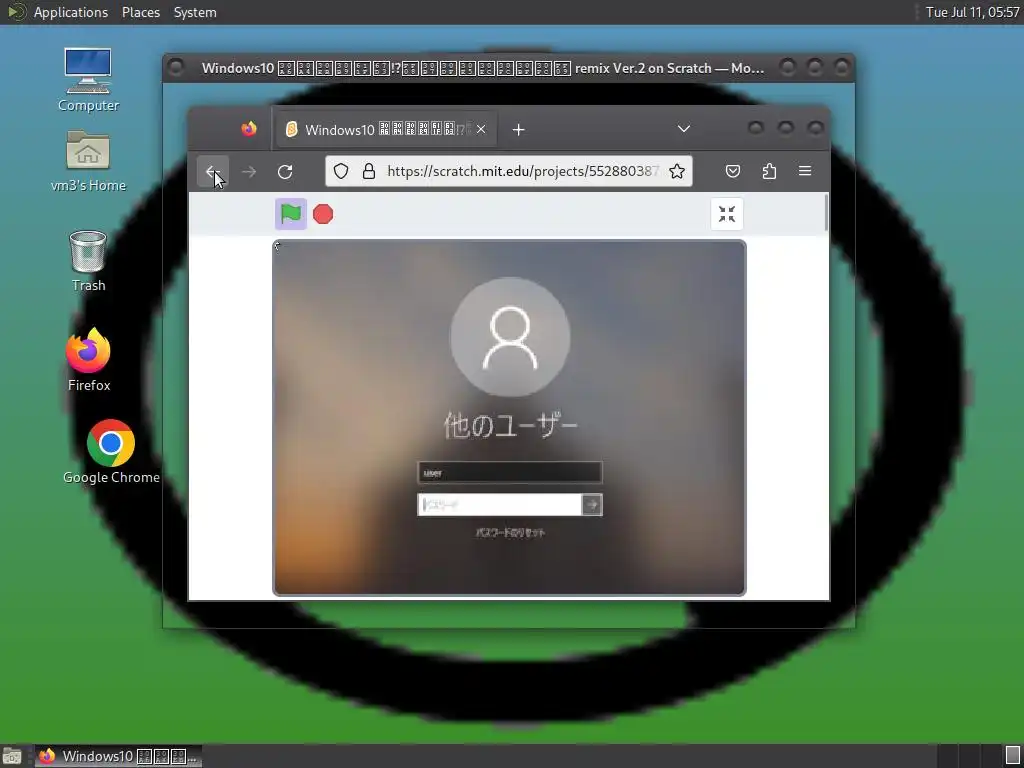
Task: Stop the project with the red octagon
Action: point(323,214)
